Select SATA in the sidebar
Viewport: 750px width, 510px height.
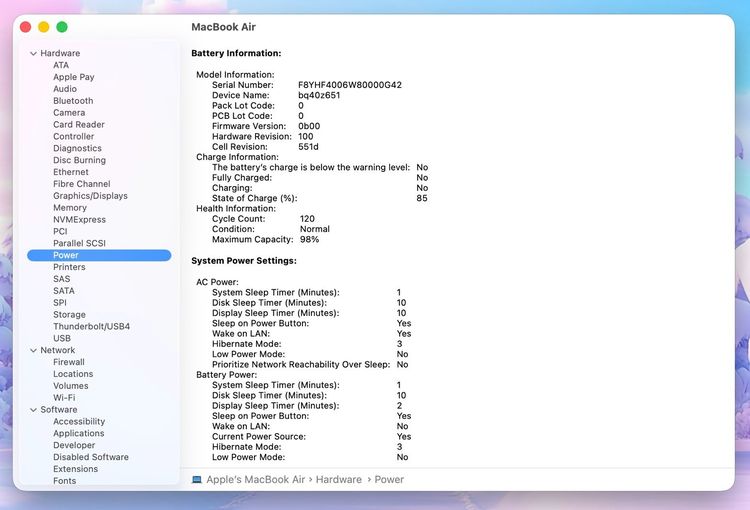pos(64,291)
